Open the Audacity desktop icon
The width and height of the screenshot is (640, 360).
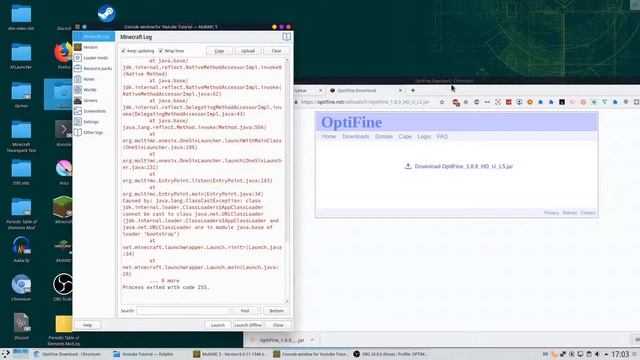21,249
